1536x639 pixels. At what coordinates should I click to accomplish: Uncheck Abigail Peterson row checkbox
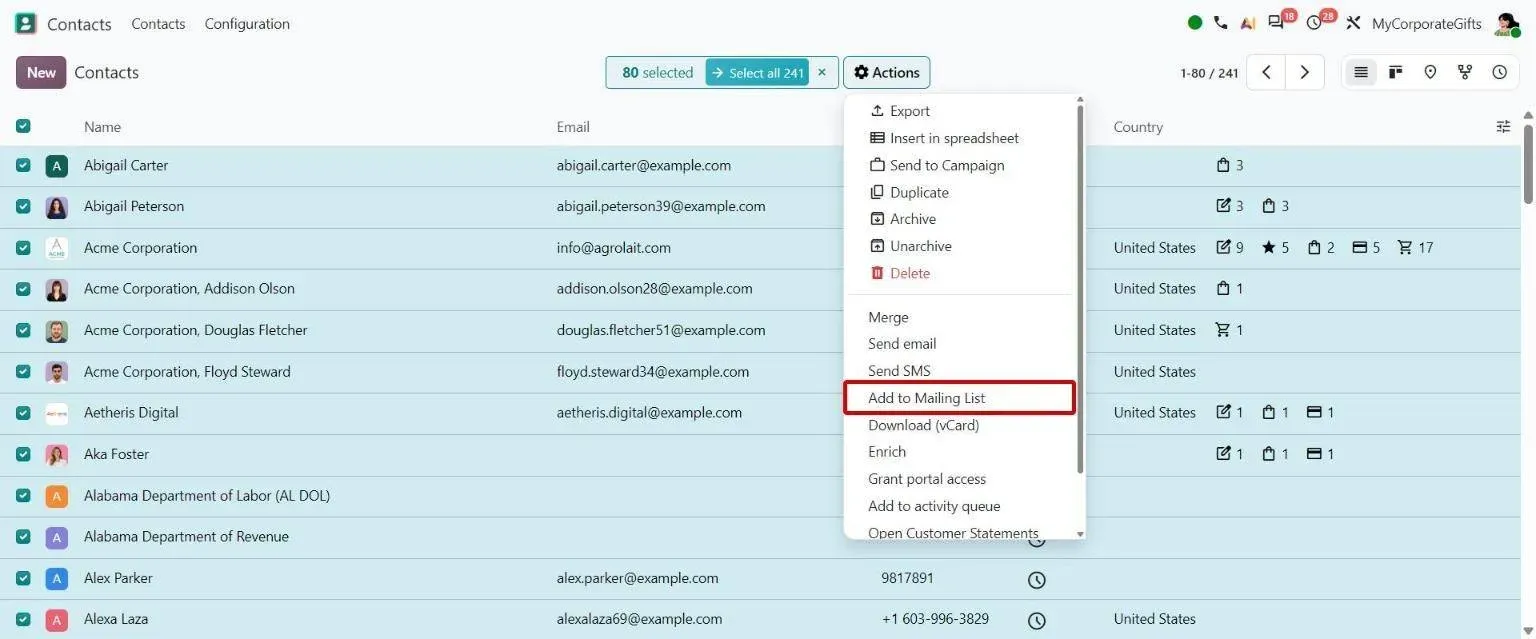(23, 206)
